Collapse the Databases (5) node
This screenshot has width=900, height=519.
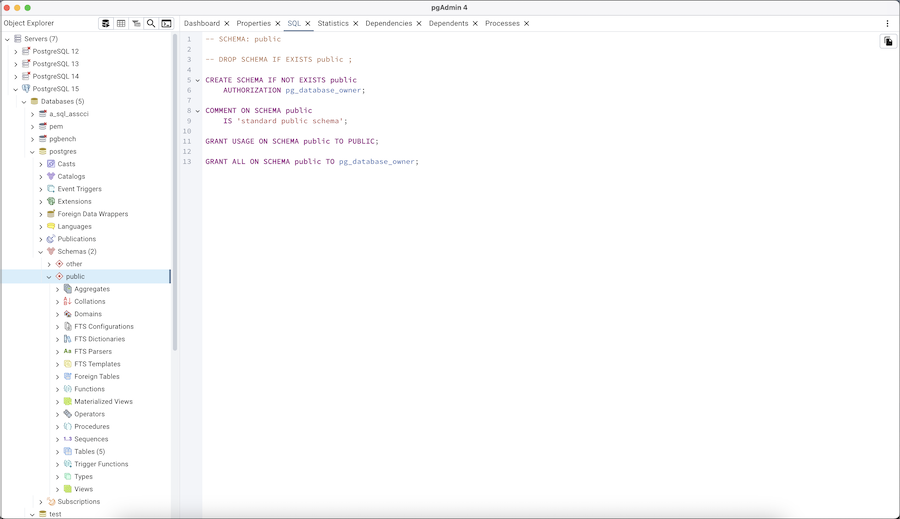click(x=24, y=102)
